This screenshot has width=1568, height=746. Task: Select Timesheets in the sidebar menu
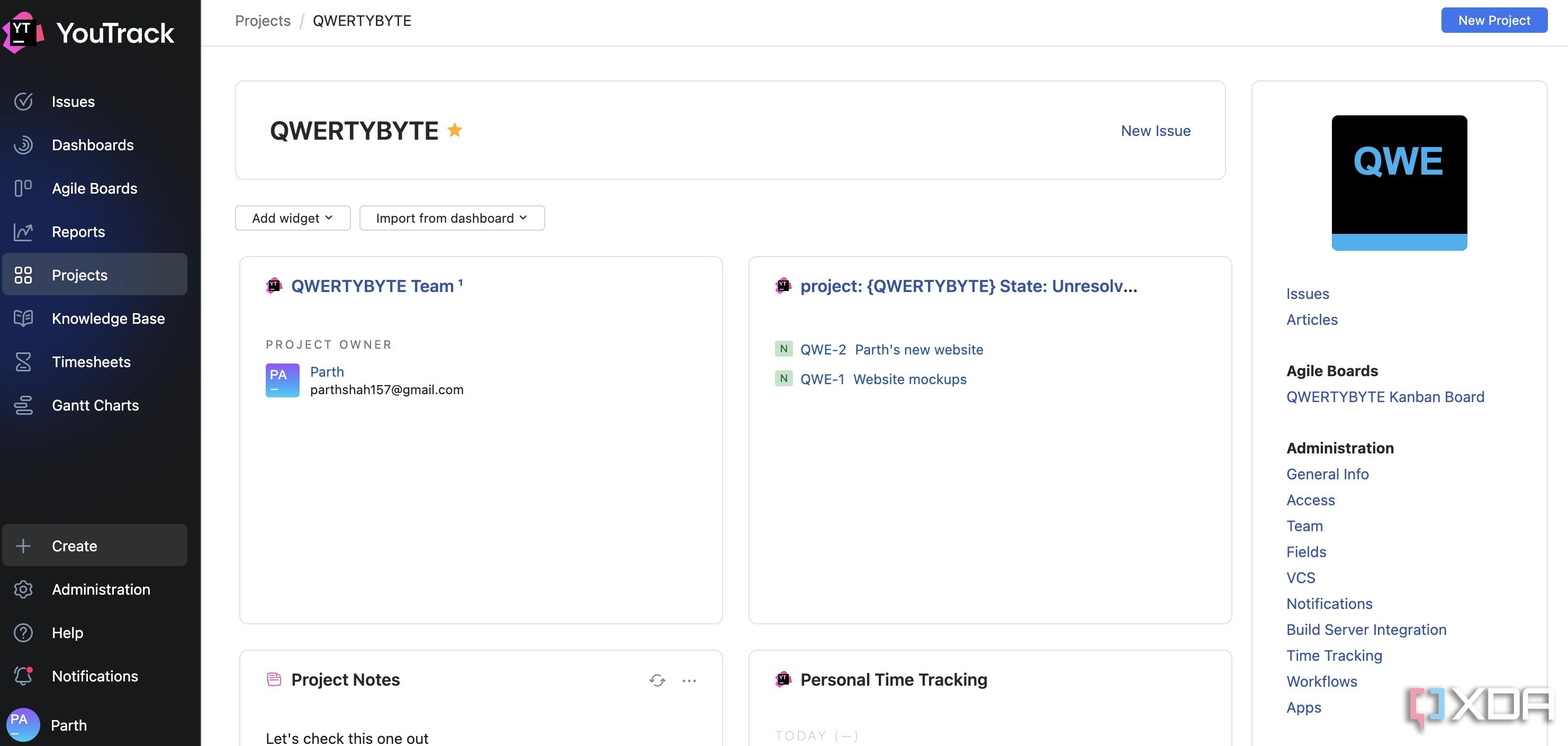[x=91, y=362]
